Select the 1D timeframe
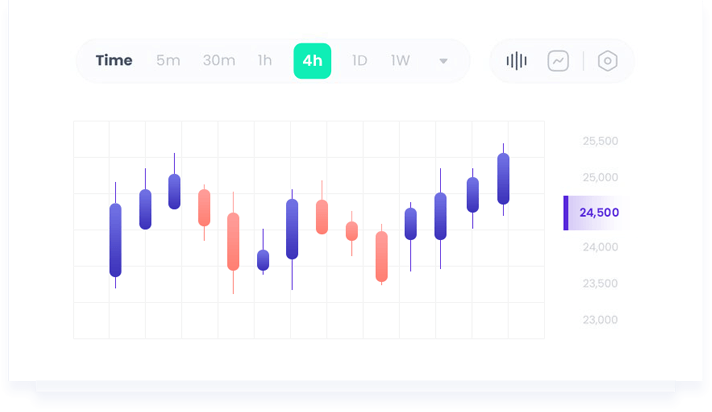This screenshot has height=412, width=712. pyautogui.click(x=359, y=60)
